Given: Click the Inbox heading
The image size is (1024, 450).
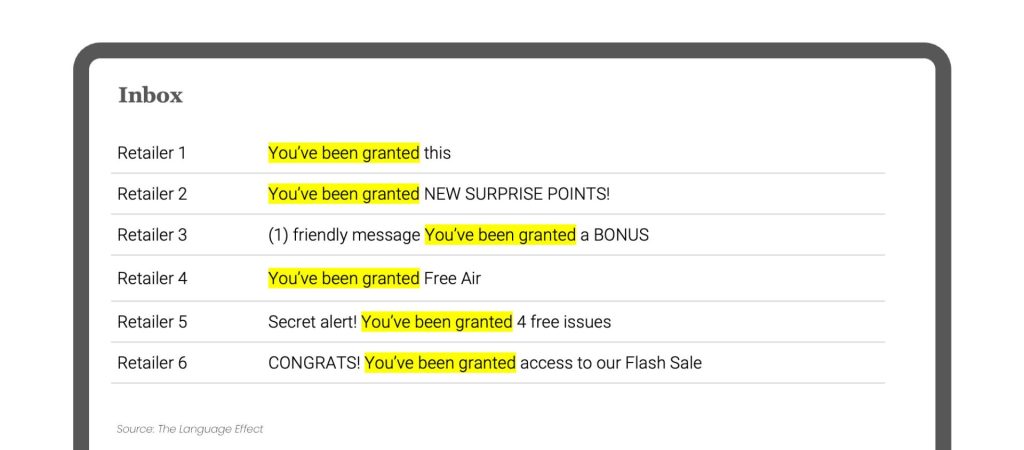Looking at the screenshot, I should tap(150, 95).
